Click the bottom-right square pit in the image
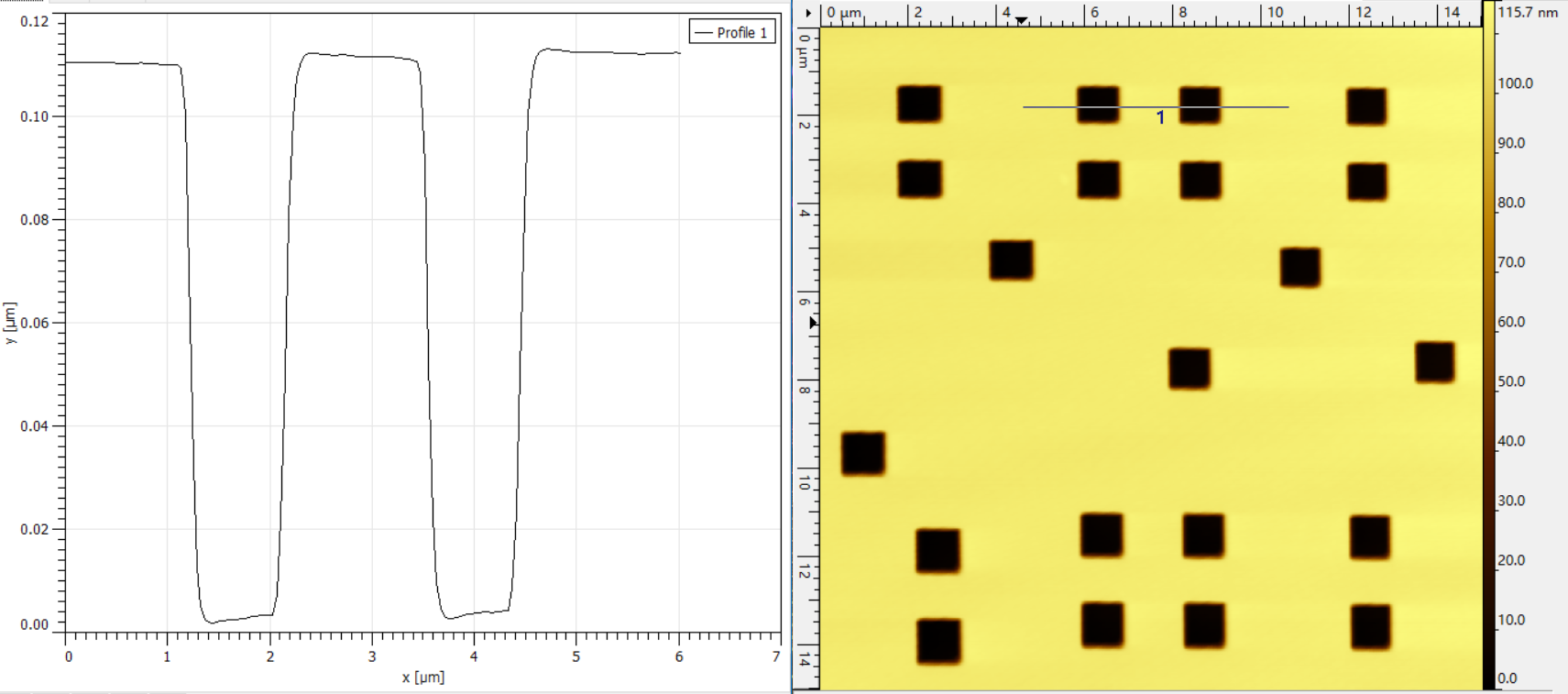The image size is (1568, 694). (x=1370, y=627)
